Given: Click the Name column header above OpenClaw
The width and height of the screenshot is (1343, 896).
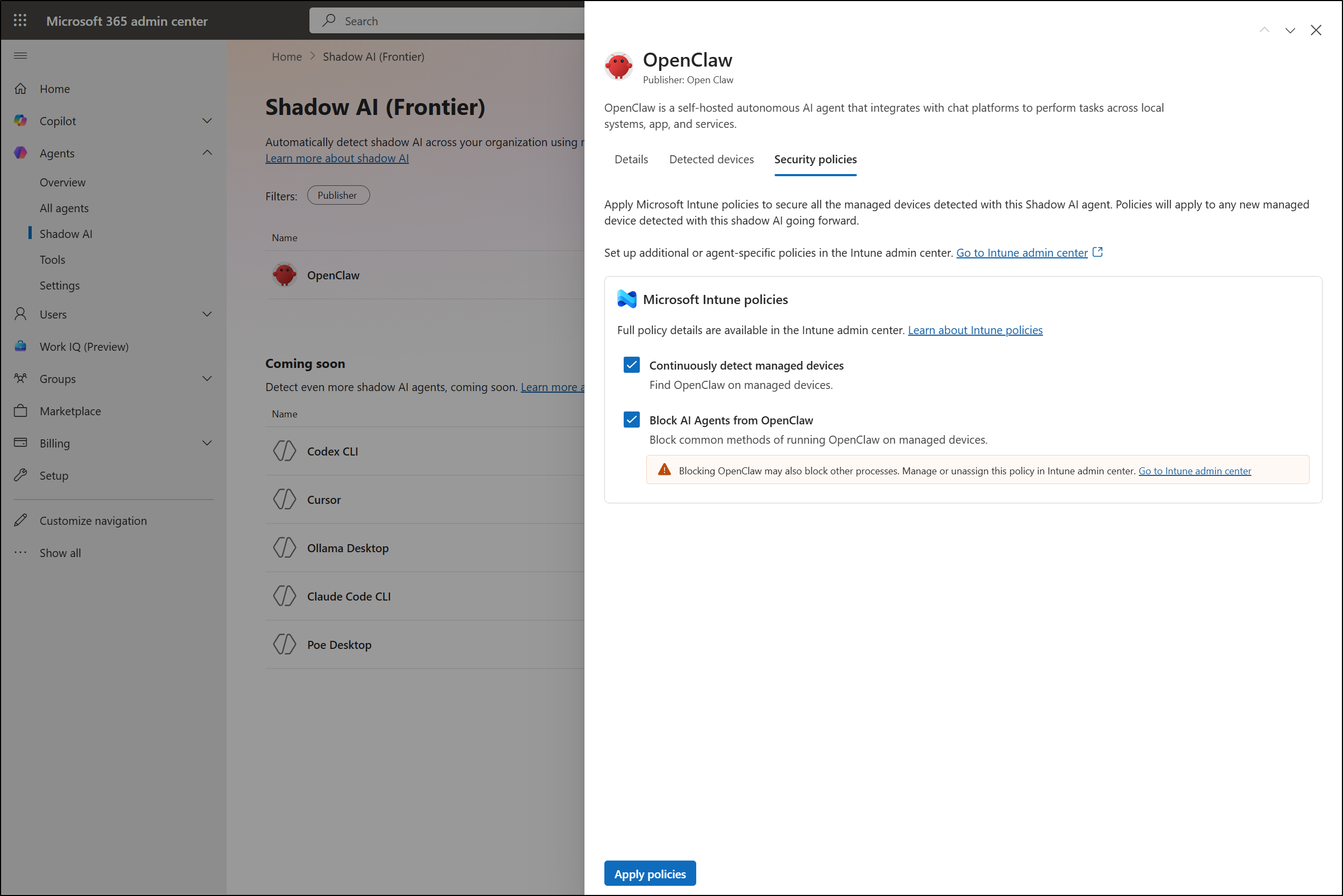Looking at the screenshot, I should click(284, 238).
